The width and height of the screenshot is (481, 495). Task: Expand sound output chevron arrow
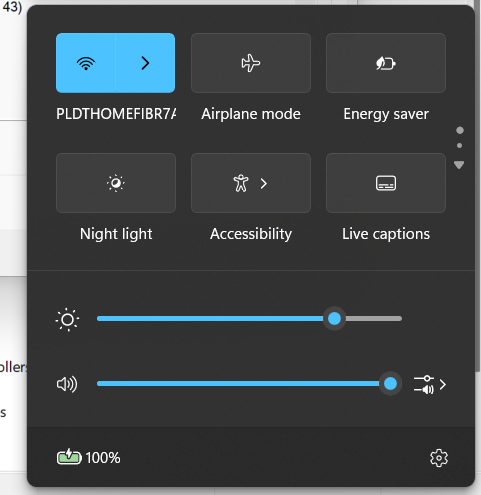click(442, 385)
